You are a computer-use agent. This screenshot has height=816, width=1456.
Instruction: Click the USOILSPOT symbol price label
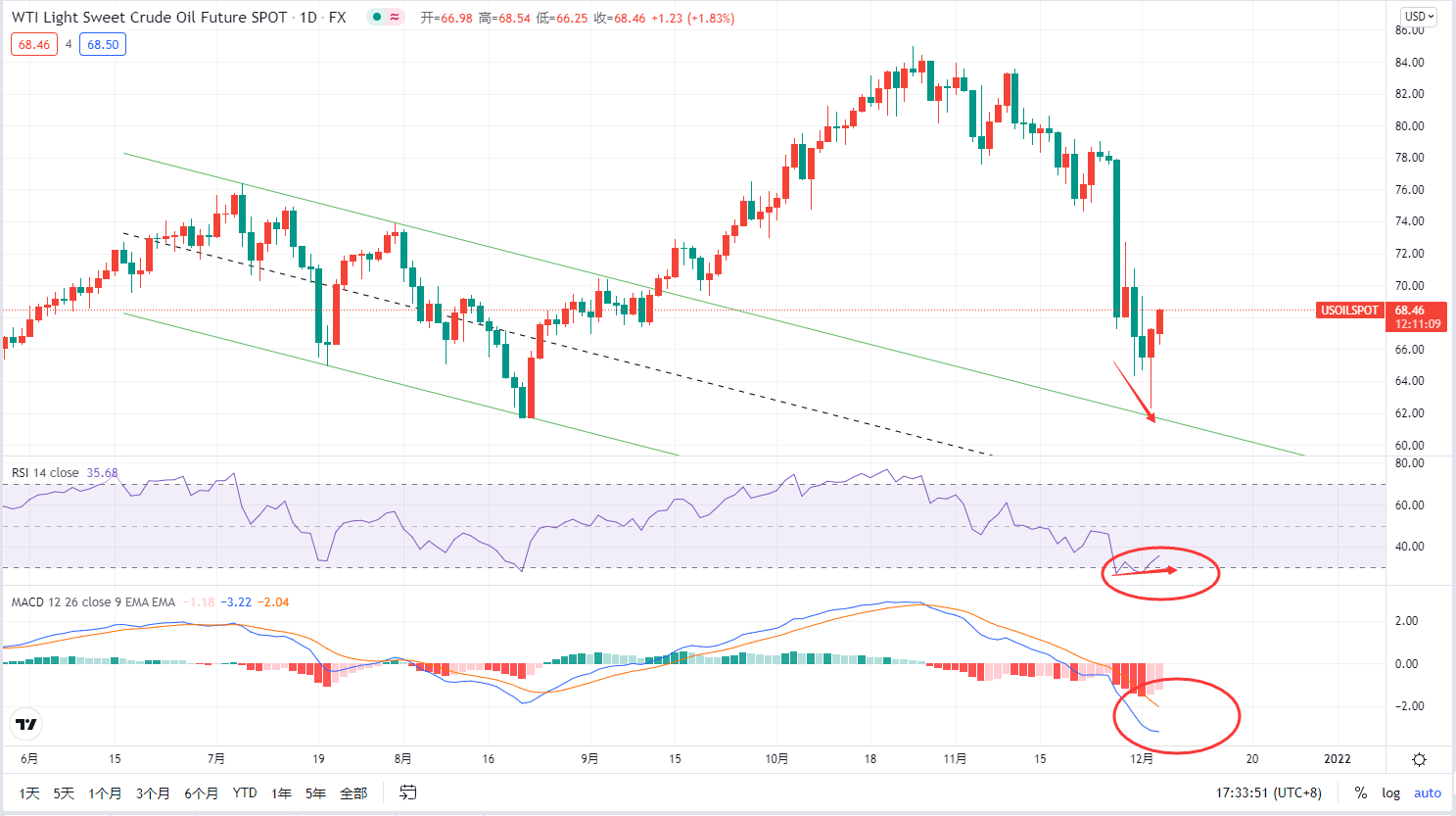[1349, 311]
